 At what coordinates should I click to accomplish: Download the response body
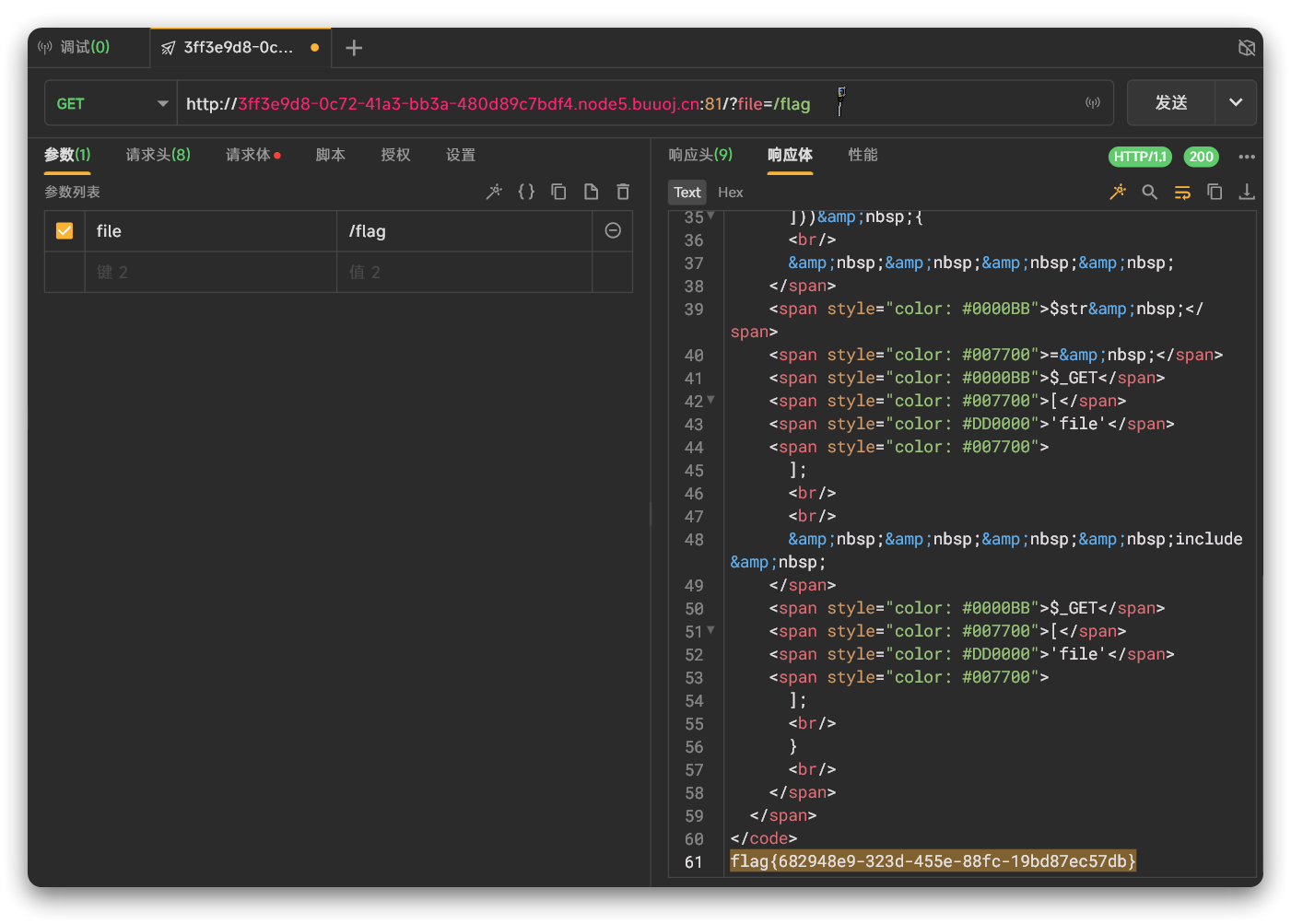click(1247, 192)
